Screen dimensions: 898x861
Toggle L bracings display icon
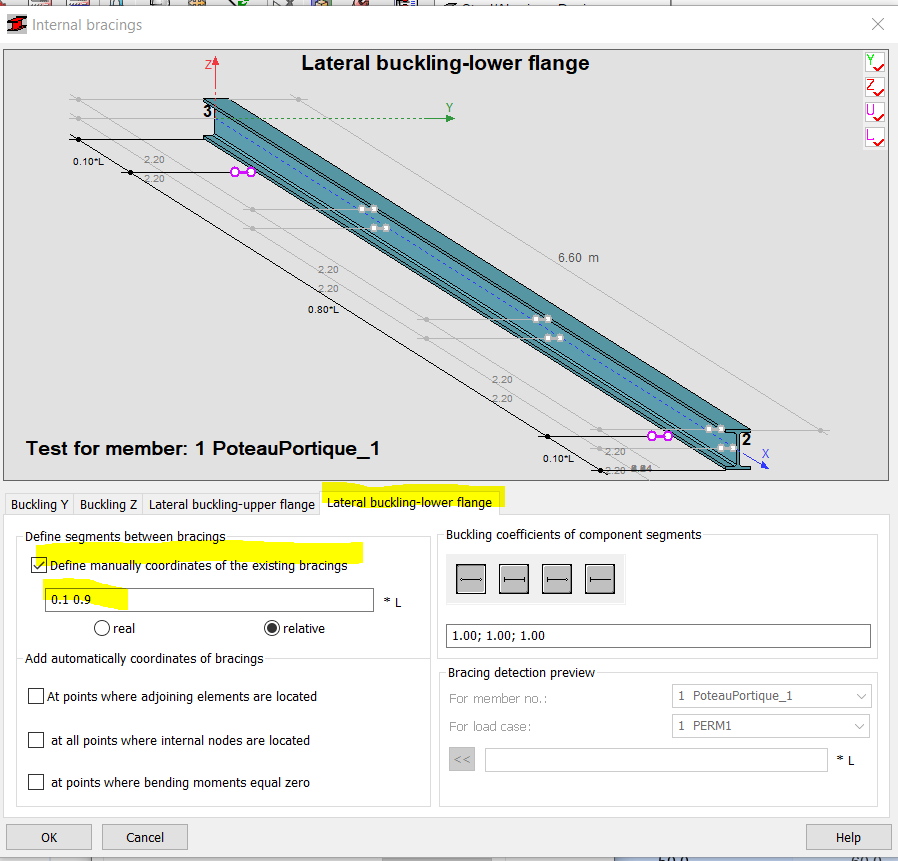(874, 137)
